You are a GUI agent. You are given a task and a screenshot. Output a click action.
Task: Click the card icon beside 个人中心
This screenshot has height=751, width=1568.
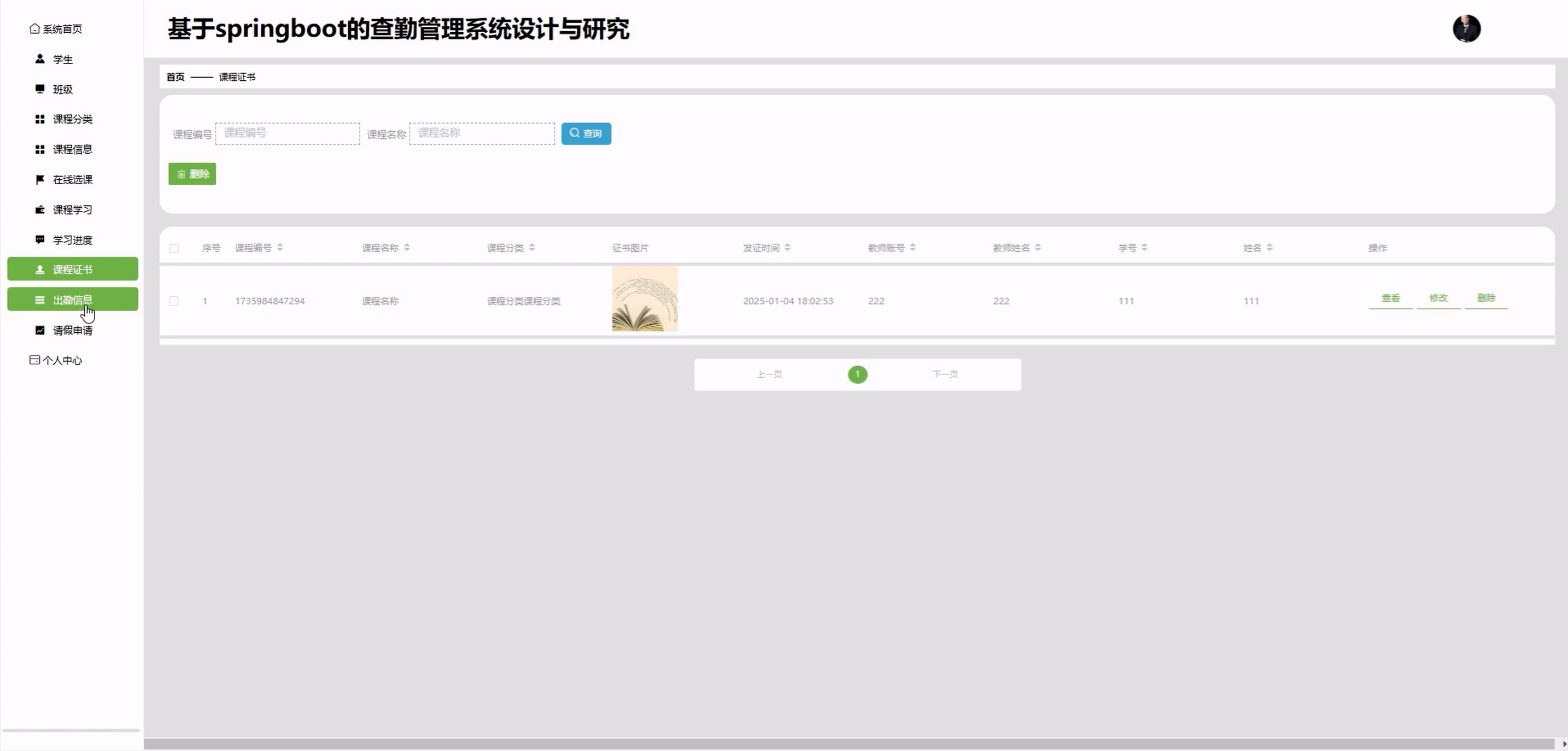(34, 360)
